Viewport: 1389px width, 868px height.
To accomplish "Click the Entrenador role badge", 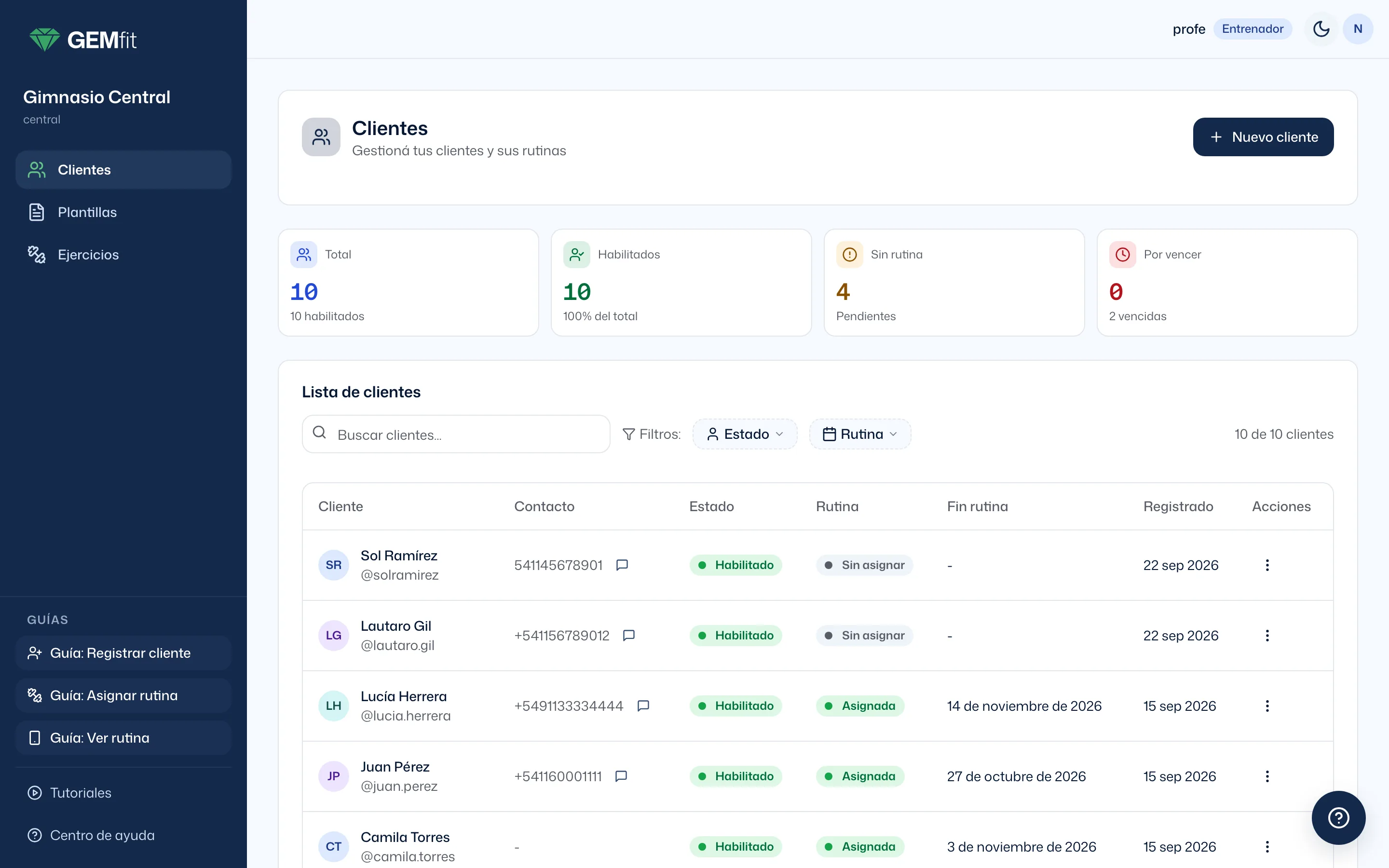I will (1253, 29).
